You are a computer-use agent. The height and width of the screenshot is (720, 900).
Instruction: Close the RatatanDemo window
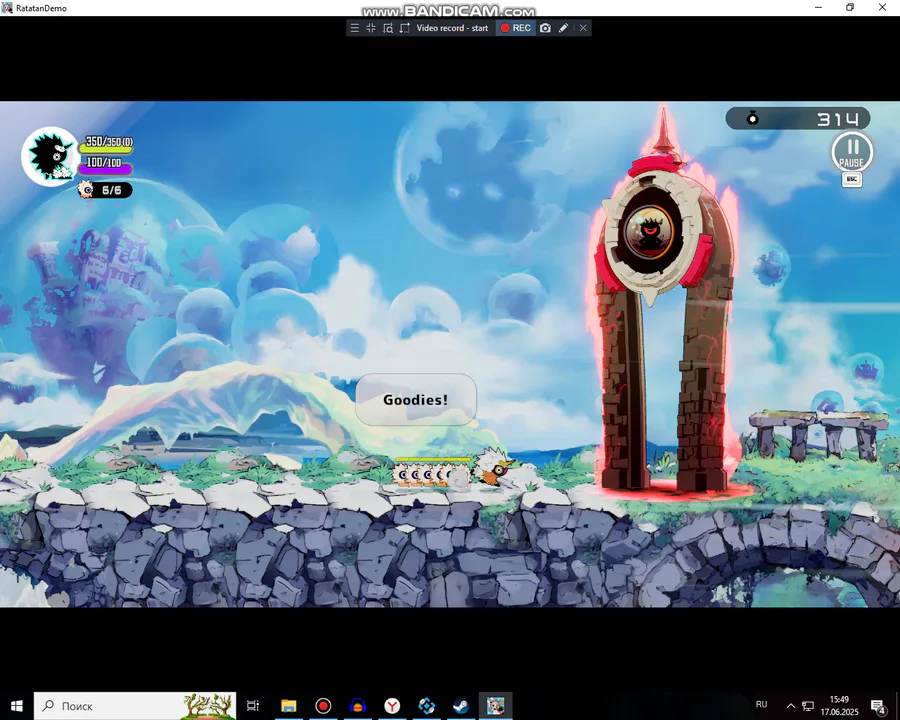click(x=883, y=7)
